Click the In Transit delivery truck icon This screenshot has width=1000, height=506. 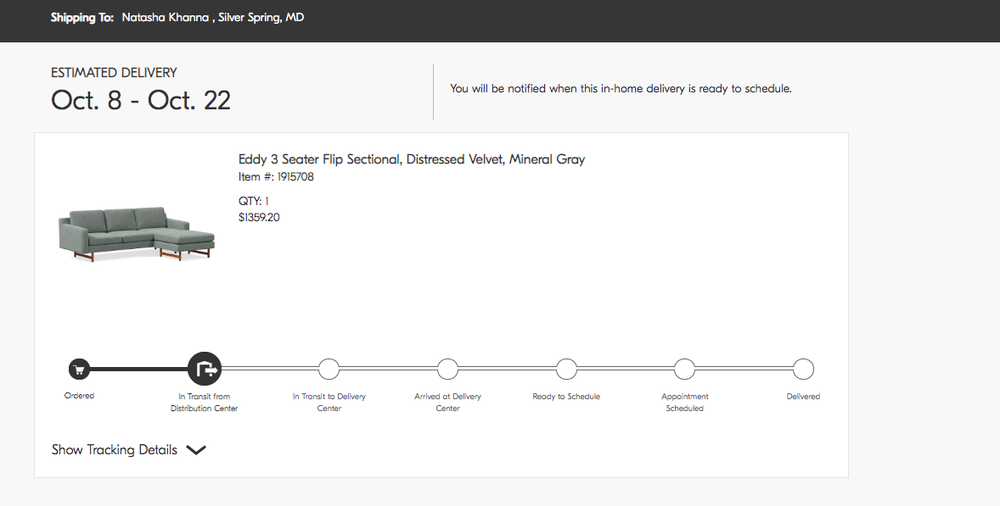click(204, 369)
